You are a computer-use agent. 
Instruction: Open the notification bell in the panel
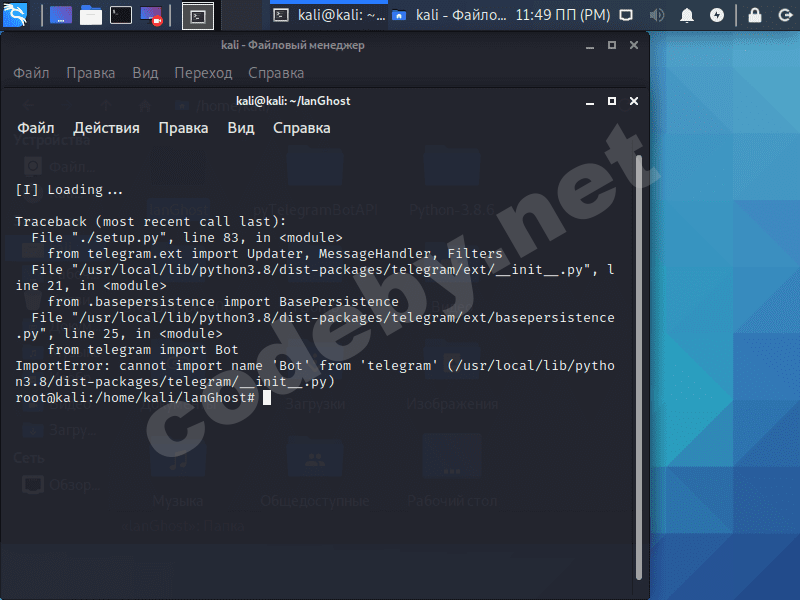point(688,14)
